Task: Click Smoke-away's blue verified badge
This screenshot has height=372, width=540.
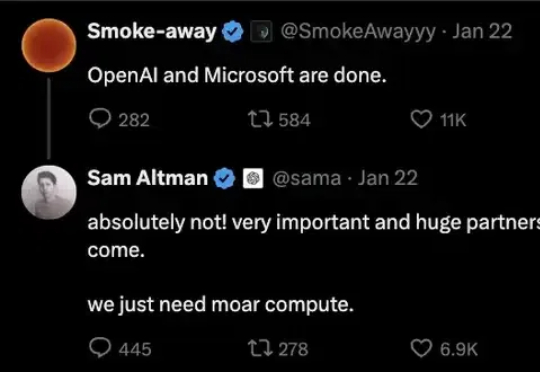Action: pyautogui.click(x=232, y=31)
